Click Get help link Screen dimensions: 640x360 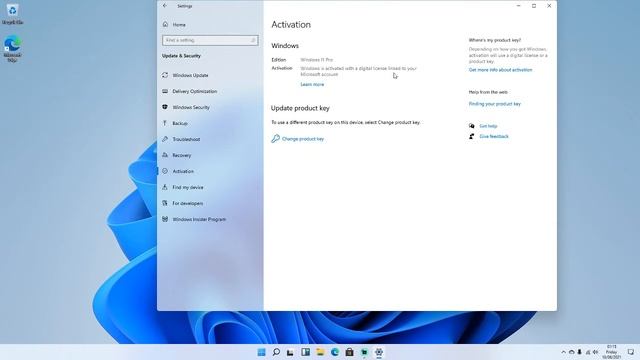488,126
